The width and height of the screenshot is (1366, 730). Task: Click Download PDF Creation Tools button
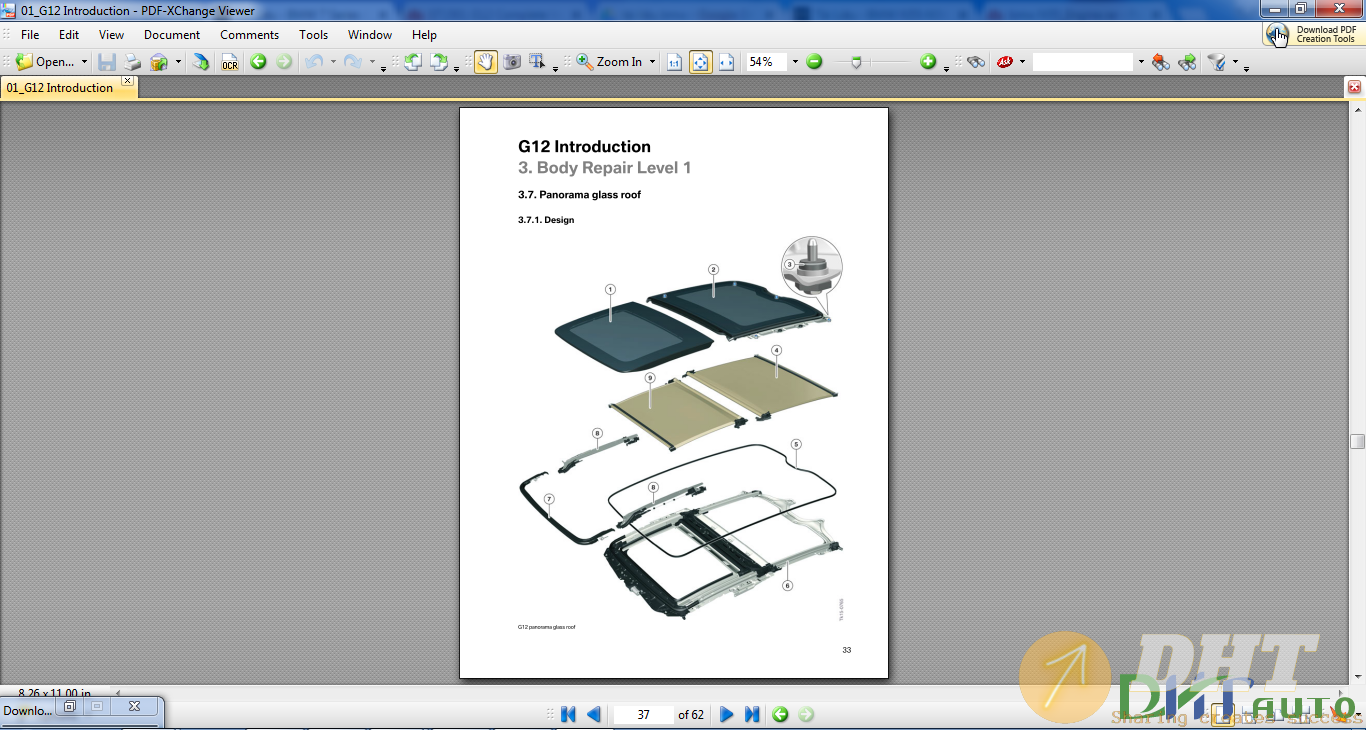[x=1313, y=34]
